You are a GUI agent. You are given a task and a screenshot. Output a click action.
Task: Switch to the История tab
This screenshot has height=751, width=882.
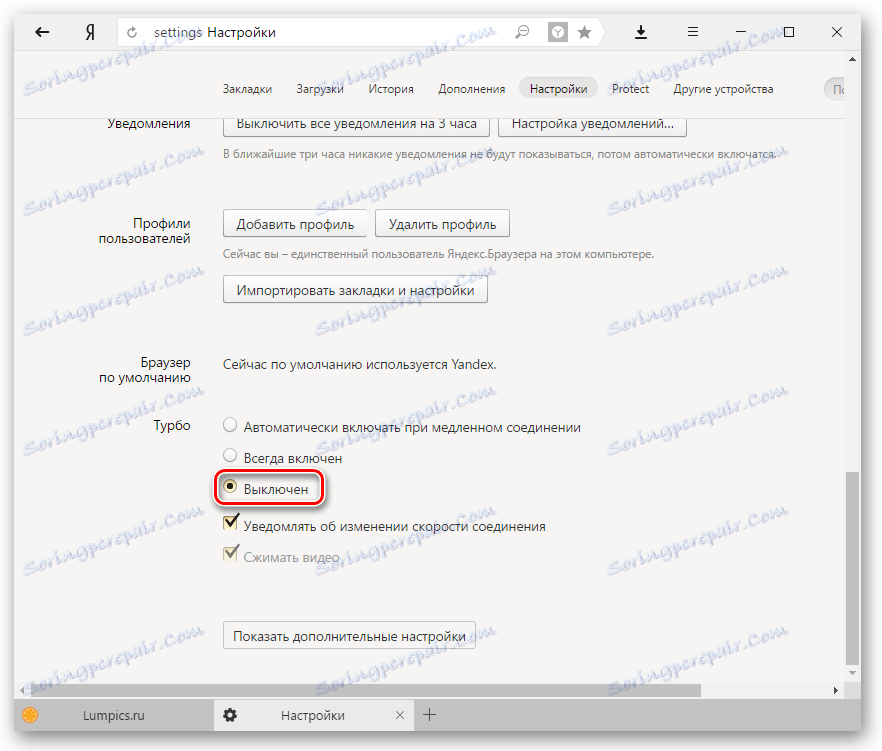(x=391, y=88)
